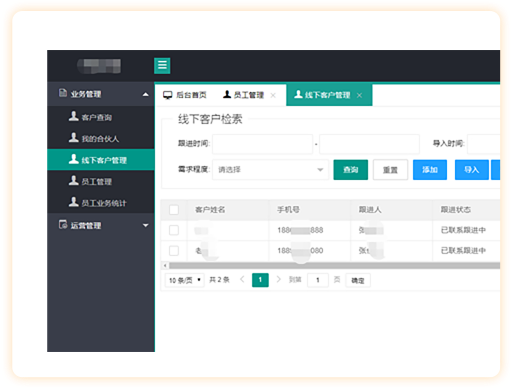Image resolution: width=511 pixels, height=390 pixels.
Task: Tick the second customer row checkbox
Action: (174, 251)
